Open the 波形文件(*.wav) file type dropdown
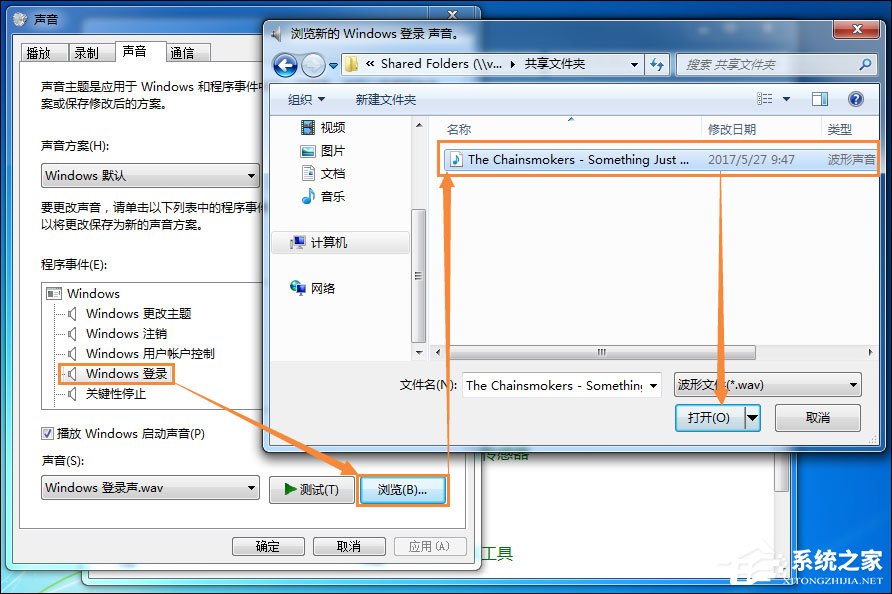Image resolution: width=892 pixels, height=594 pixels. click(x=766, y=384)
